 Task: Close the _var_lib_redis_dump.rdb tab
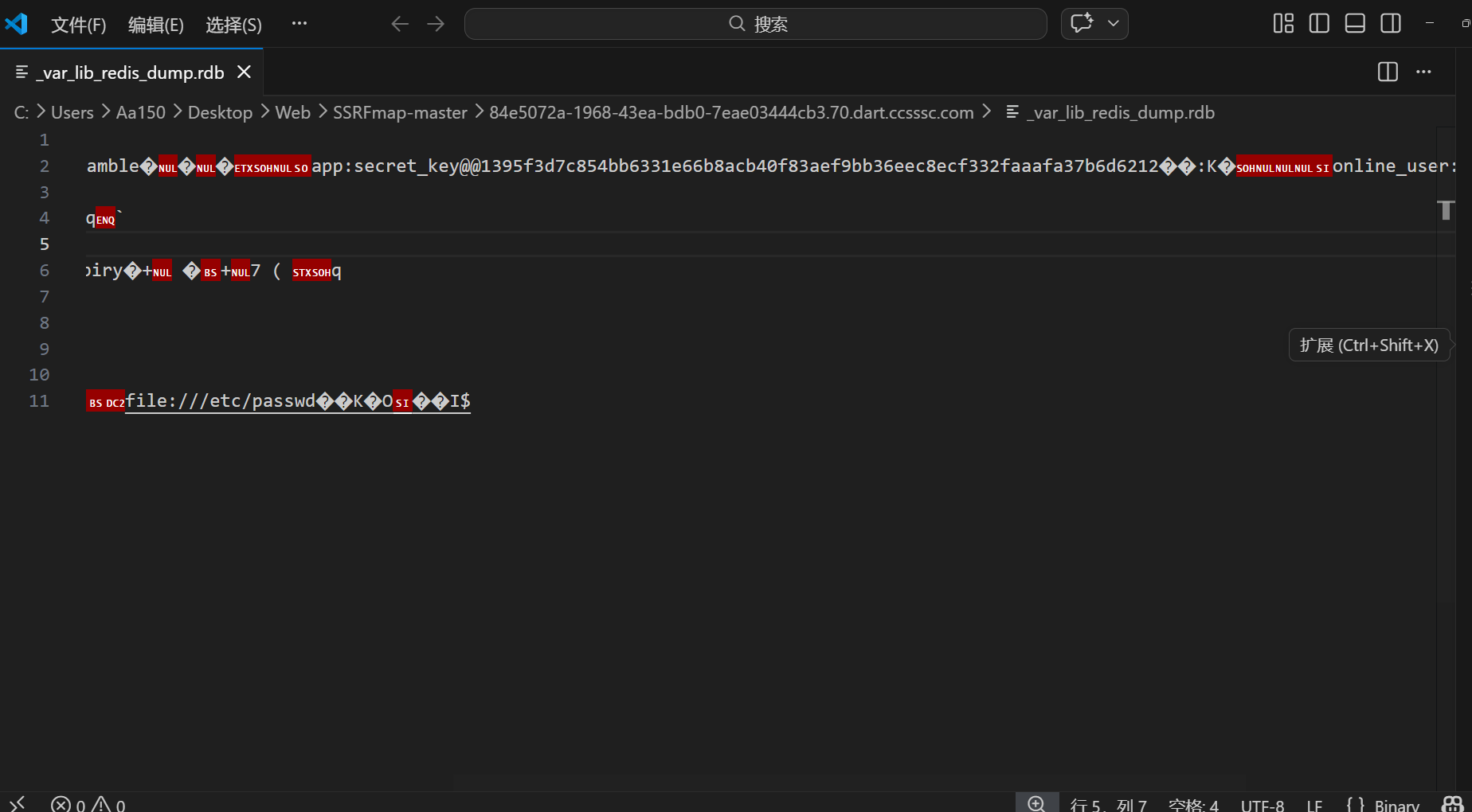pyautogui.click(x=245, y=72)
